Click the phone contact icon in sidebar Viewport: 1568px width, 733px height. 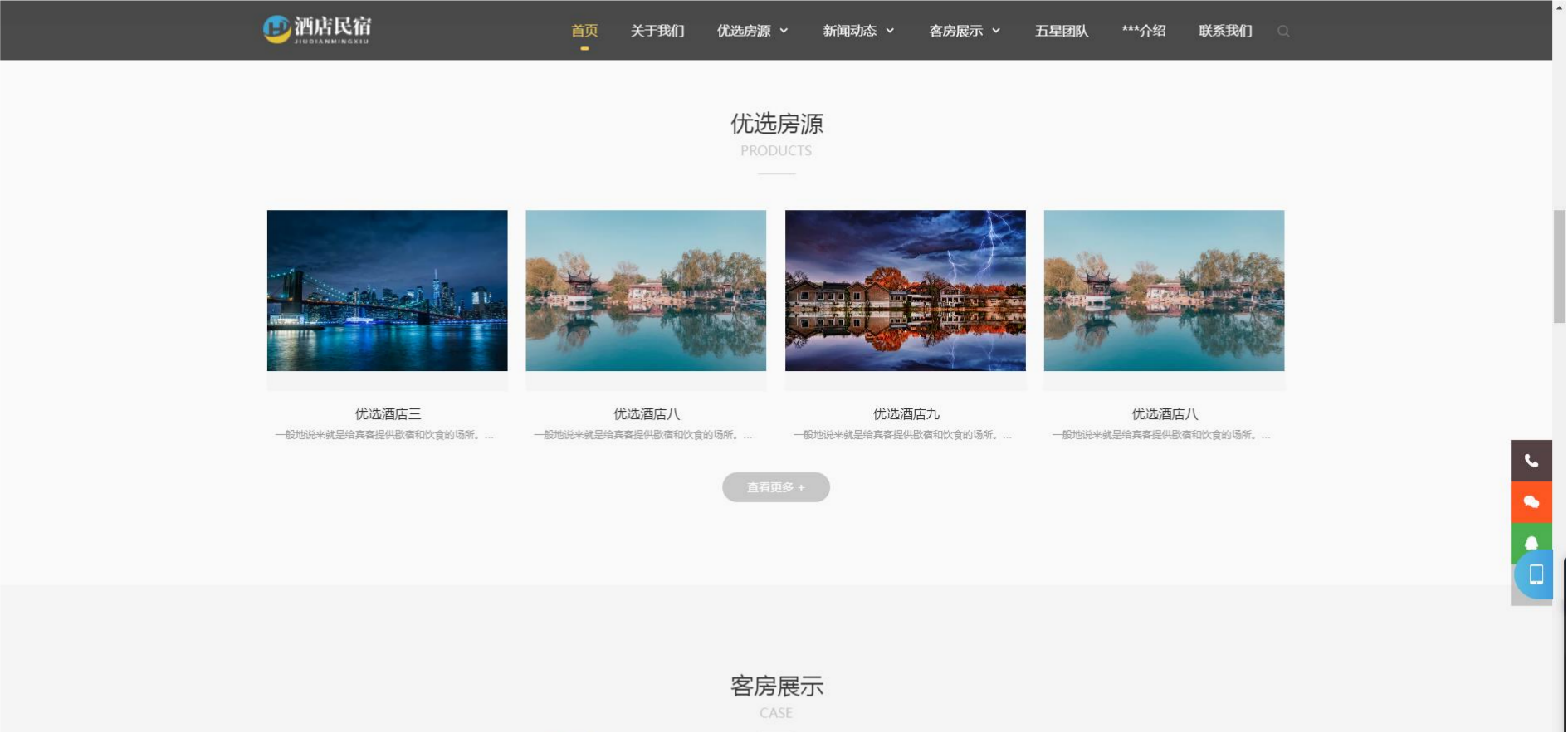coord(1531,461)
